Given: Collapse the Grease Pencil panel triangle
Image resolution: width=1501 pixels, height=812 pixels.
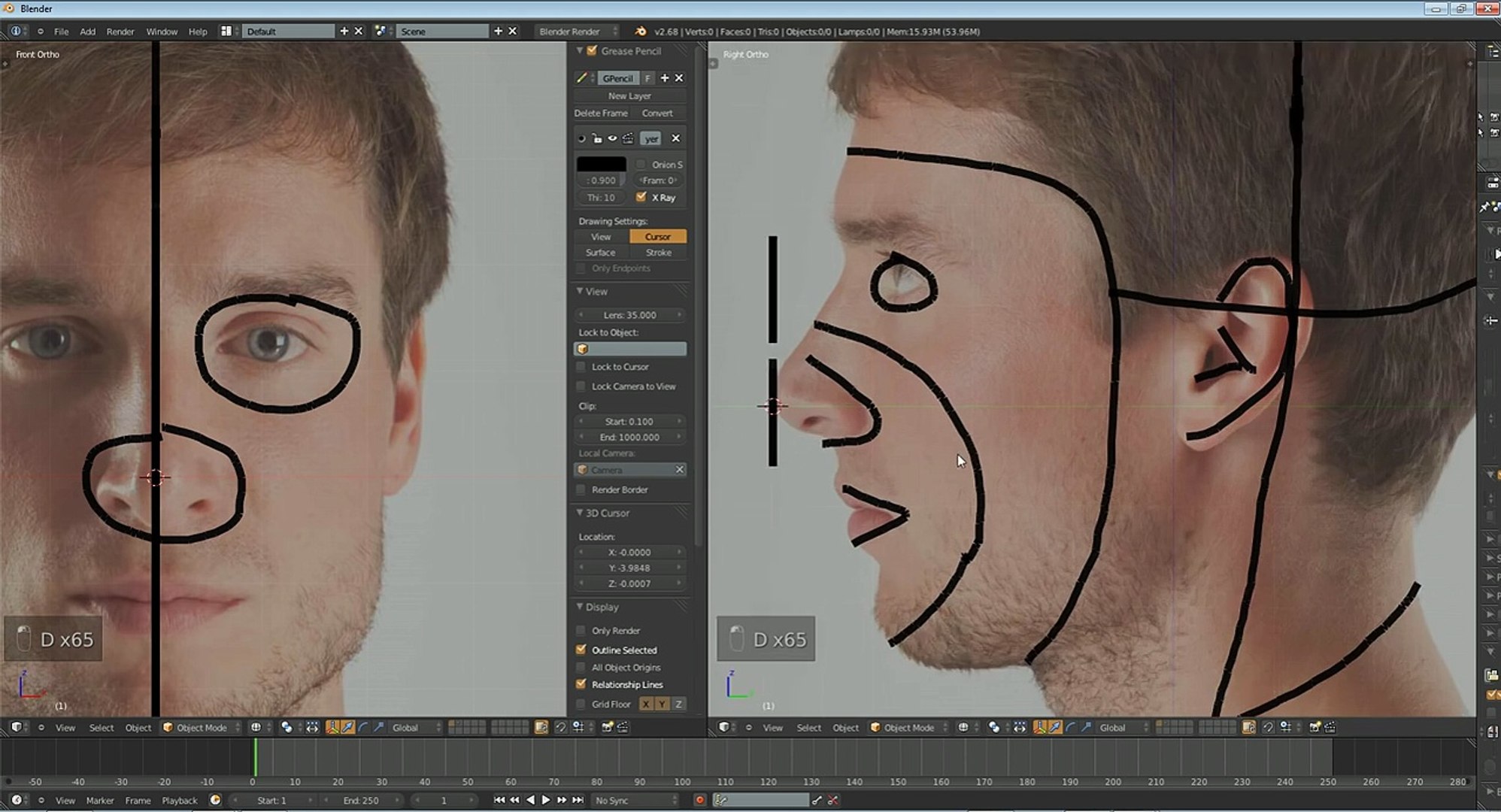Looking at the screenshot, I should point(580,50).
